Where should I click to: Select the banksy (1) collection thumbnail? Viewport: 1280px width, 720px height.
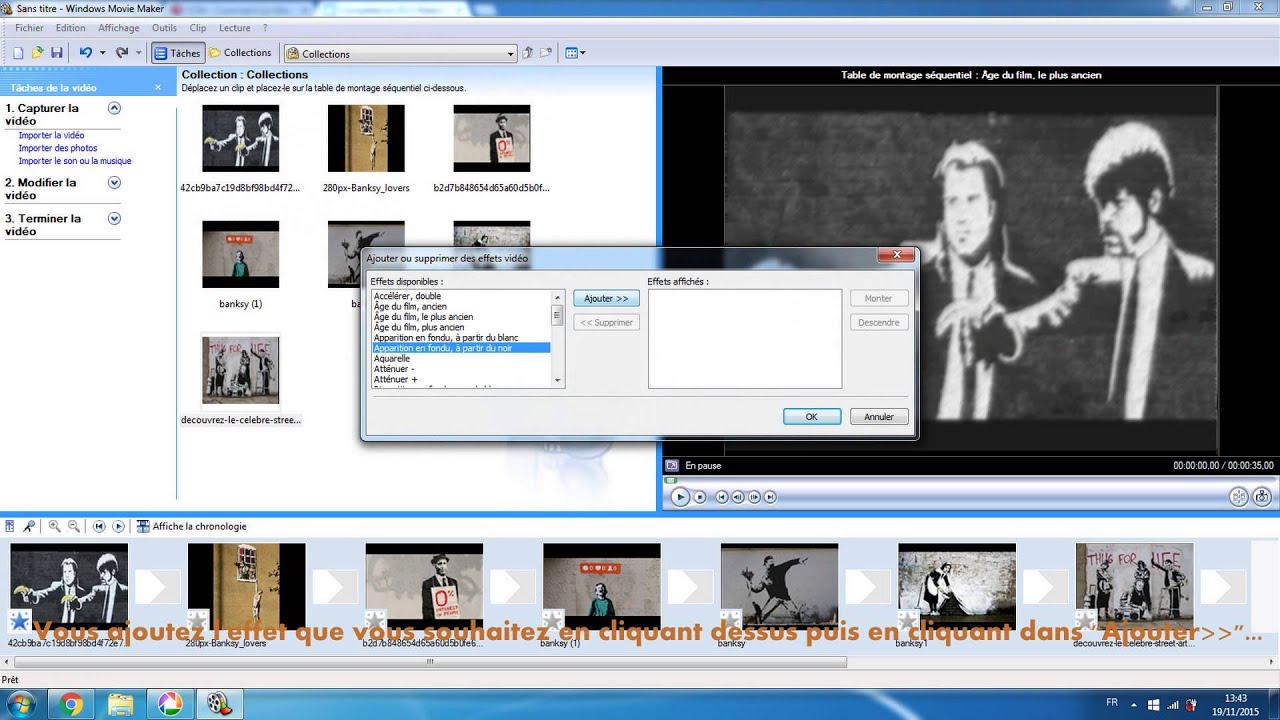[240, 255]
